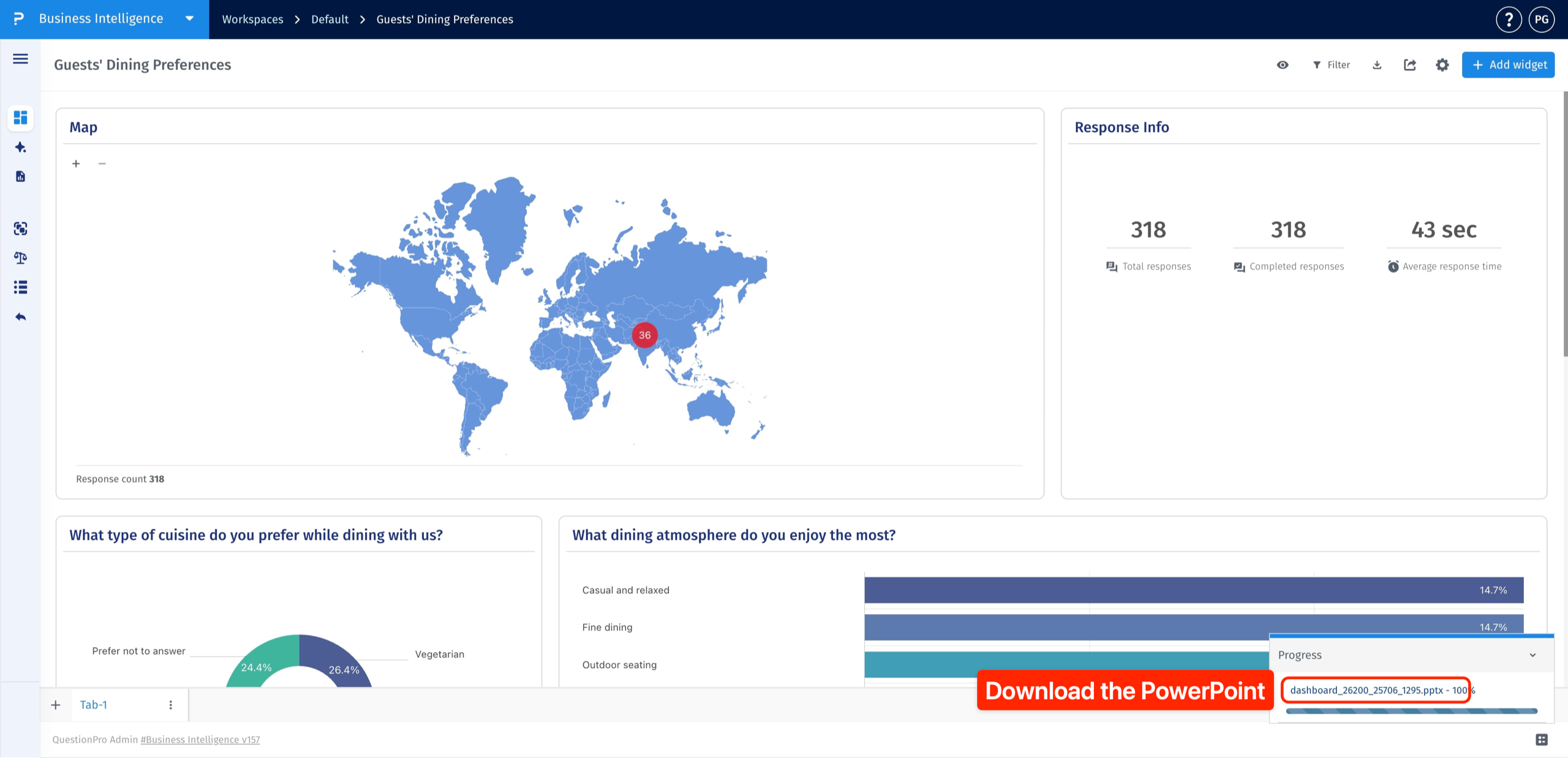Screen dimensions: 1568x758
Task: Open the Filter control
Action: 1332,65
